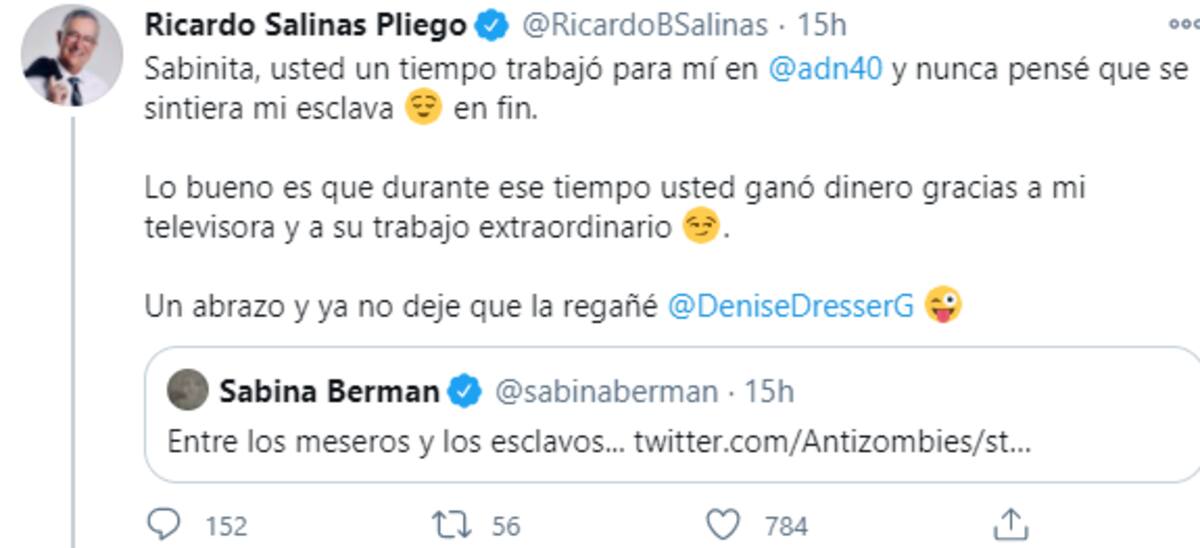
Task: Retweet this tweet using the retweet icon
Action: point(446,524)
